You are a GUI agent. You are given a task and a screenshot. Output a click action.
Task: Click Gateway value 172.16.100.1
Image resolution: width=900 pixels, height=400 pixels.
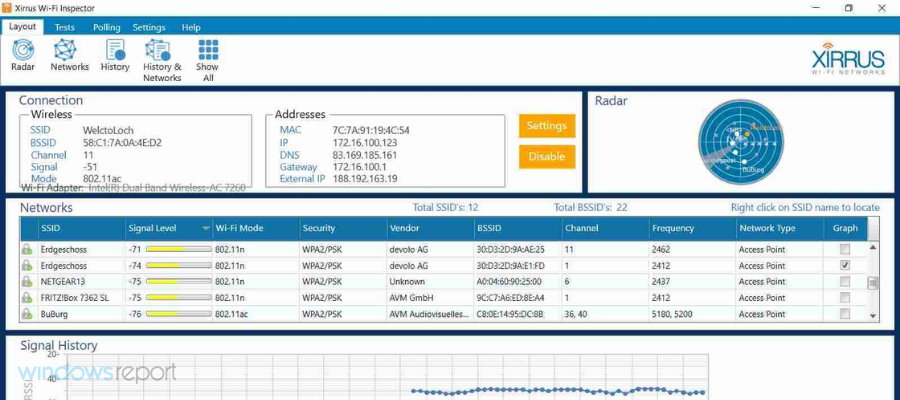tap(359, 167)
